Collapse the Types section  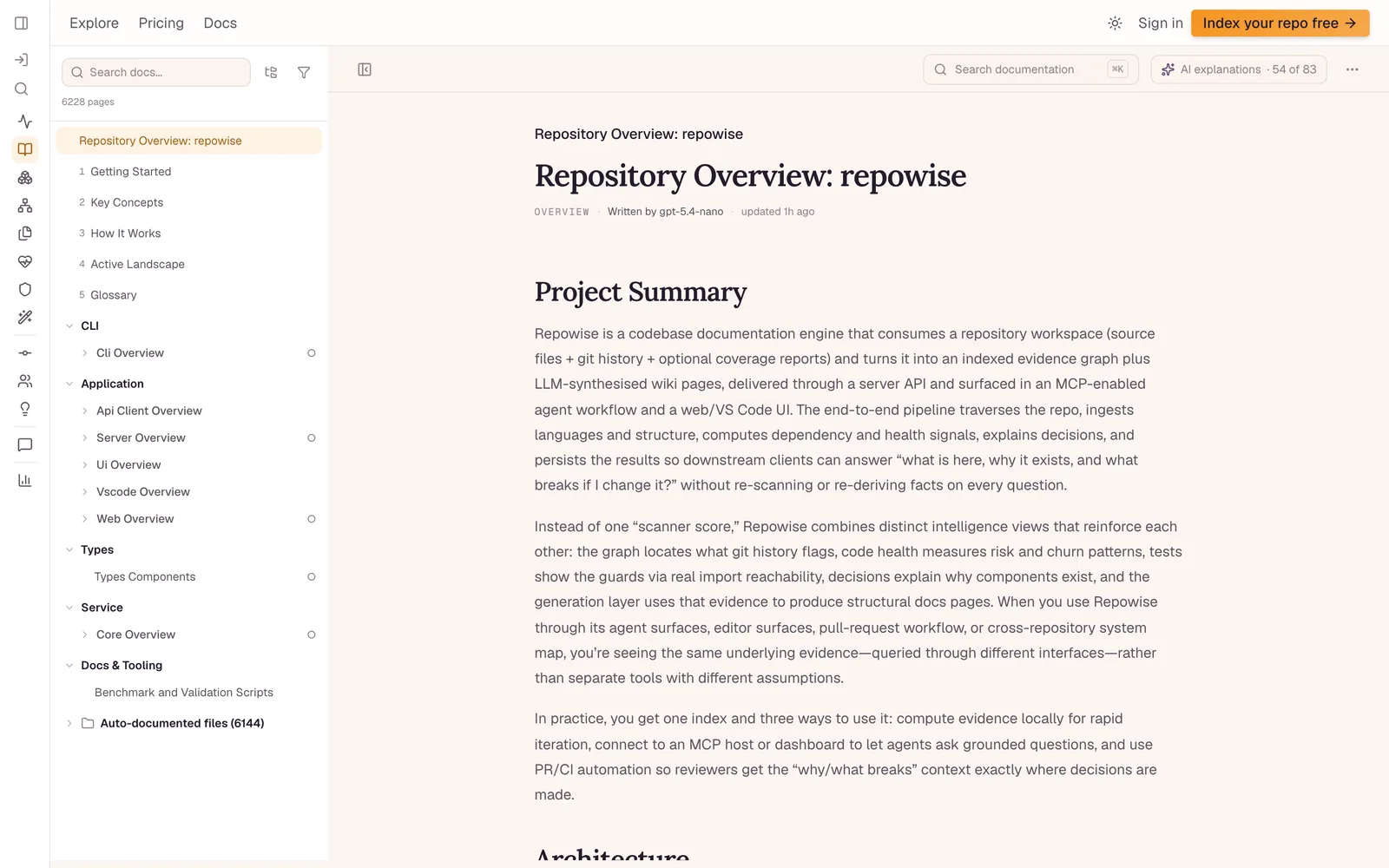pos(69,550)
